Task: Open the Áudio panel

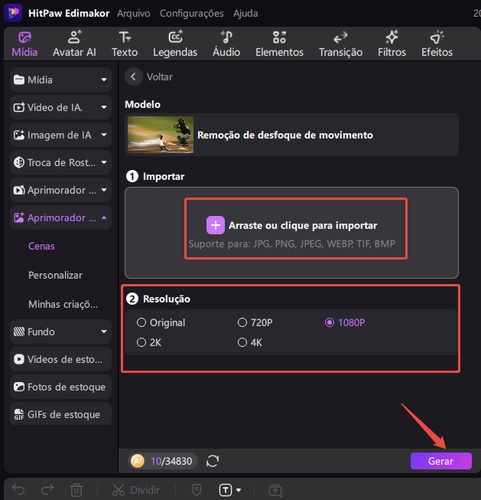Action: 226,44
